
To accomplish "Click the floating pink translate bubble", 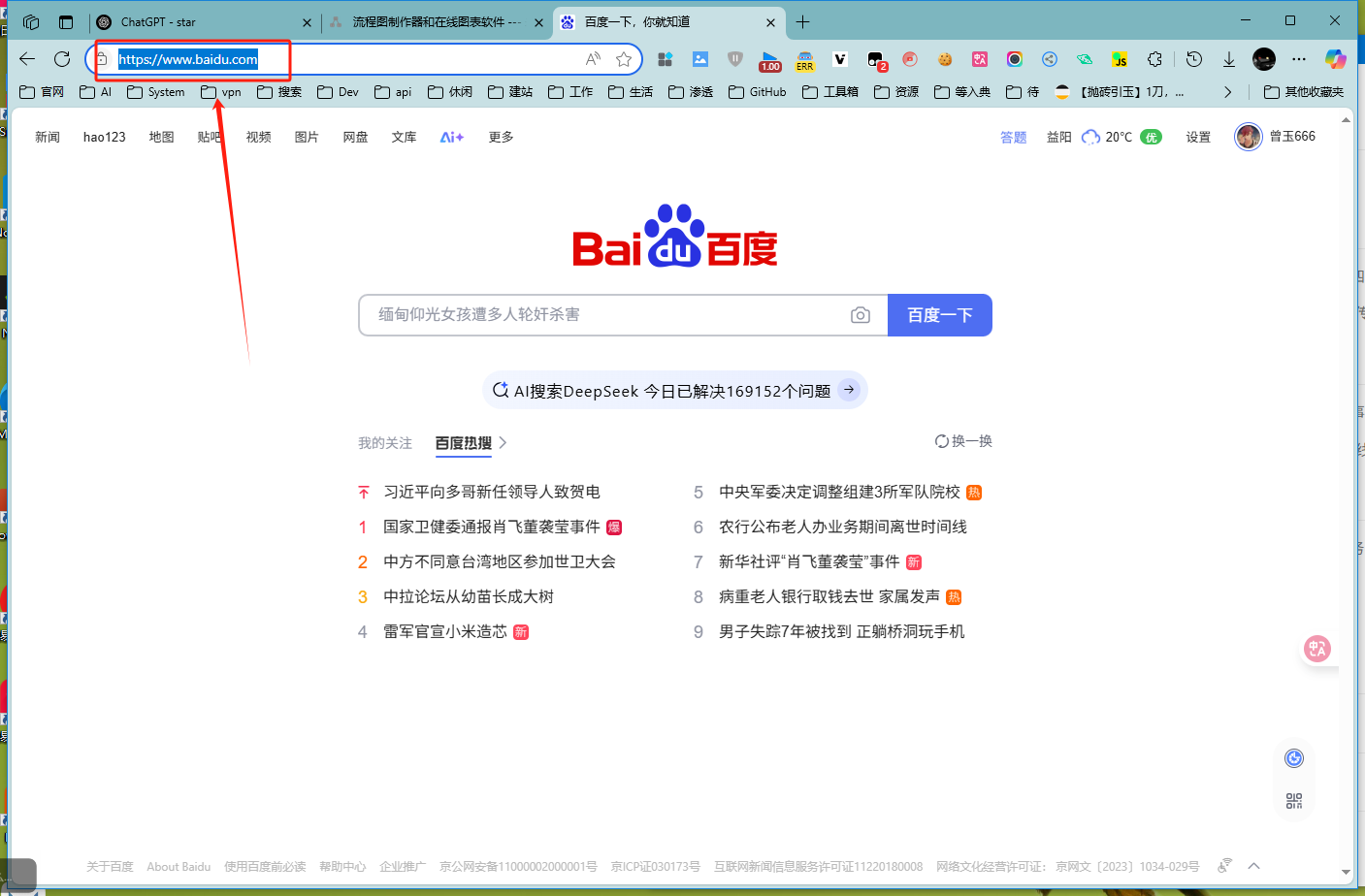I will tap(1317, 649).
